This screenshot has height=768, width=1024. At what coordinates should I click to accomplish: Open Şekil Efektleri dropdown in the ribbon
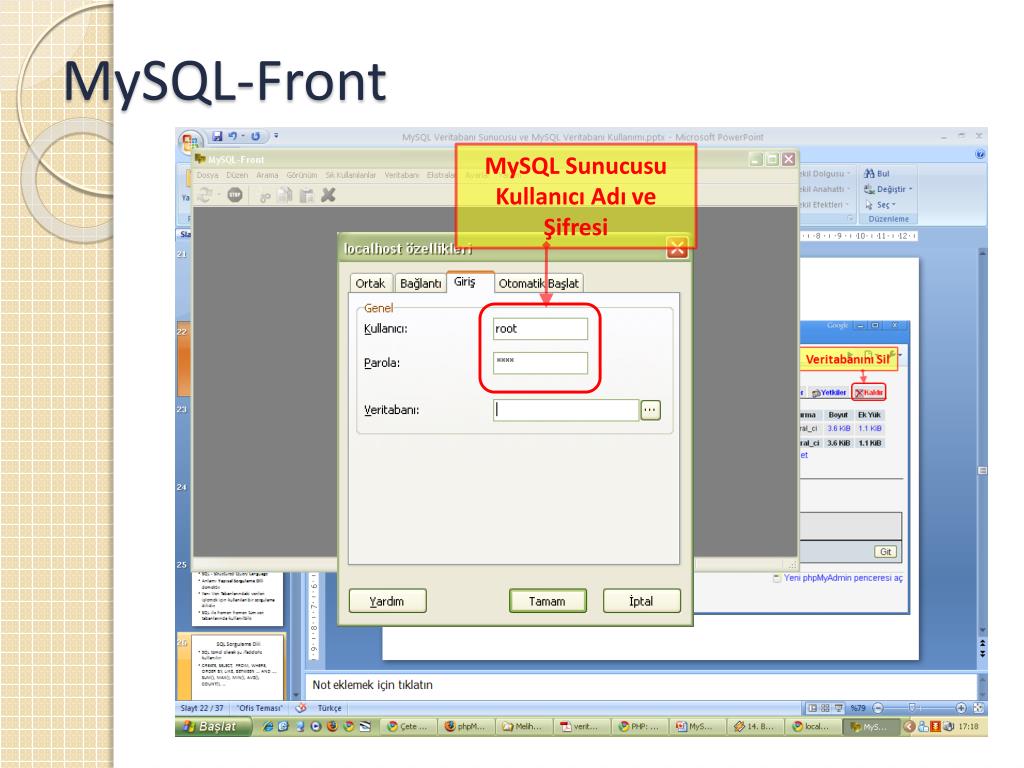(x=825, y=204)
